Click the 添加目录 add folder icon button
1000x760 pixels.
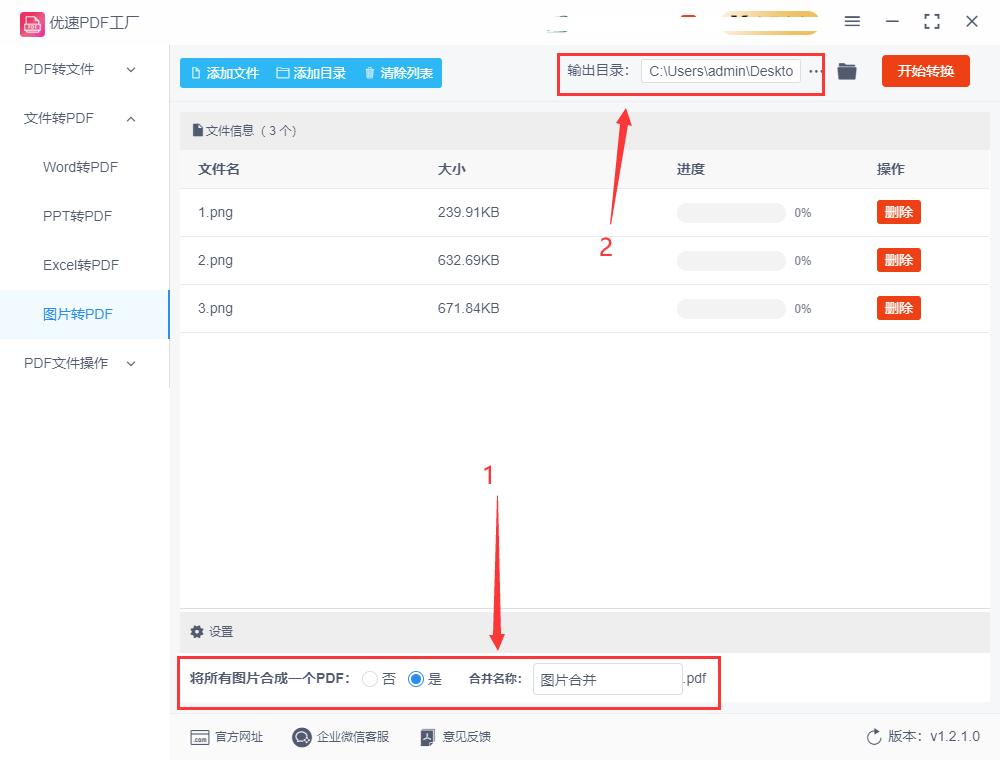coord(284,72)
